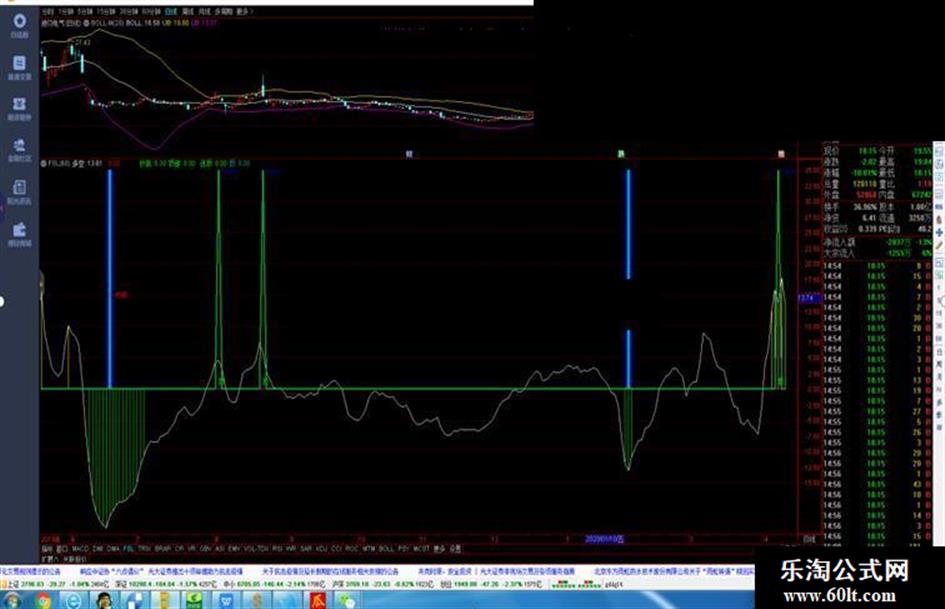
Task: Launch Chrome from the taskbar
Action: (x=43, y=601)
